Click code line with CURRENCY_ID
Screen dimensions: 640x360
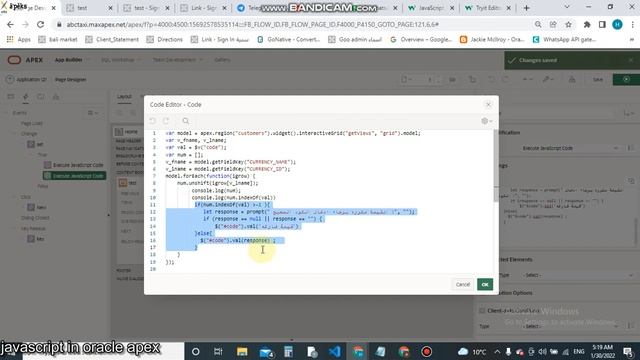pos(228,169)
